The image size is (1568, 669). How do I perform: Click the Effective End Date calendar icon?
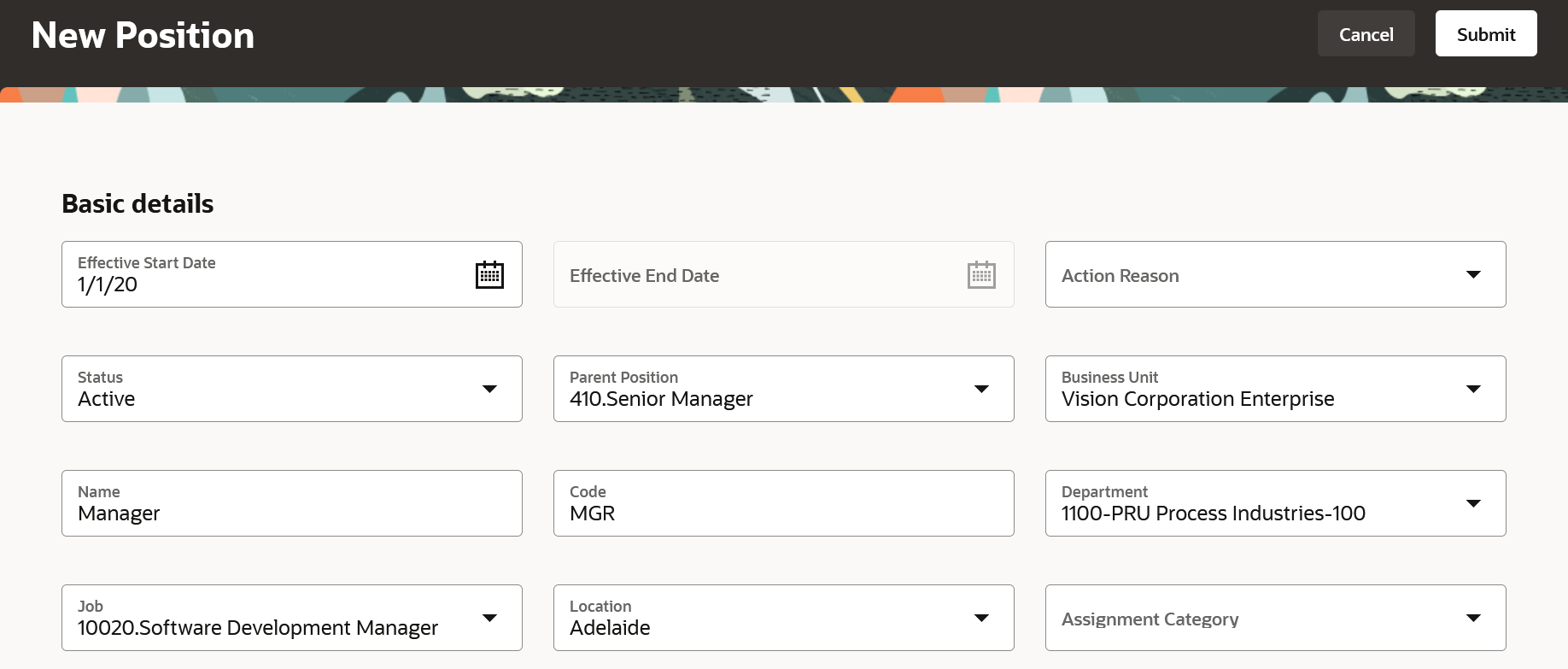tap(981, 274)
